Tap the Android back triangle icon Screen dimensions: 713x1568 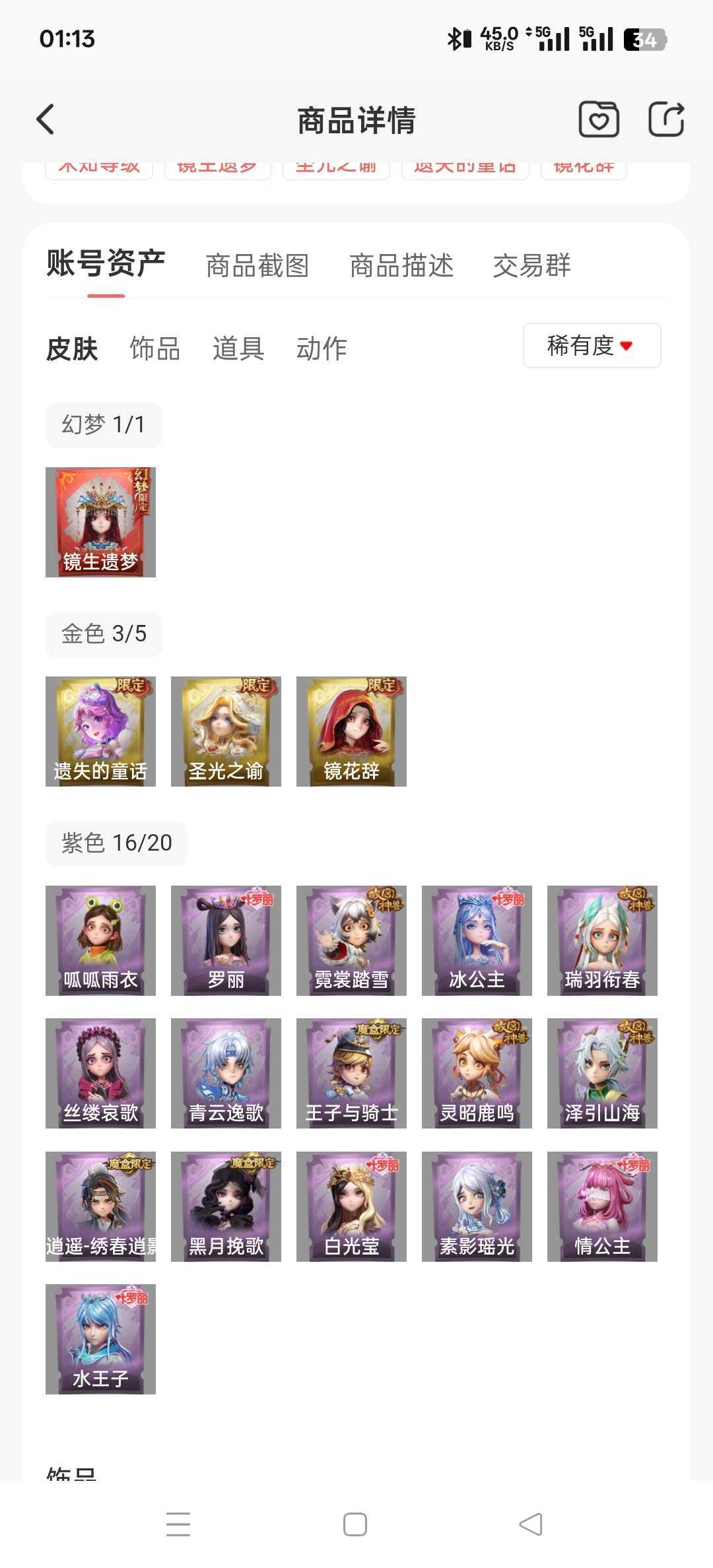[531, 1524]
